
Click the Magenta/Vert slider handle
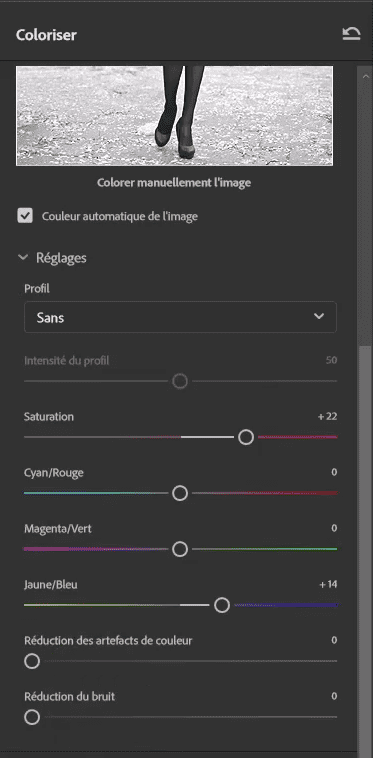180,550
